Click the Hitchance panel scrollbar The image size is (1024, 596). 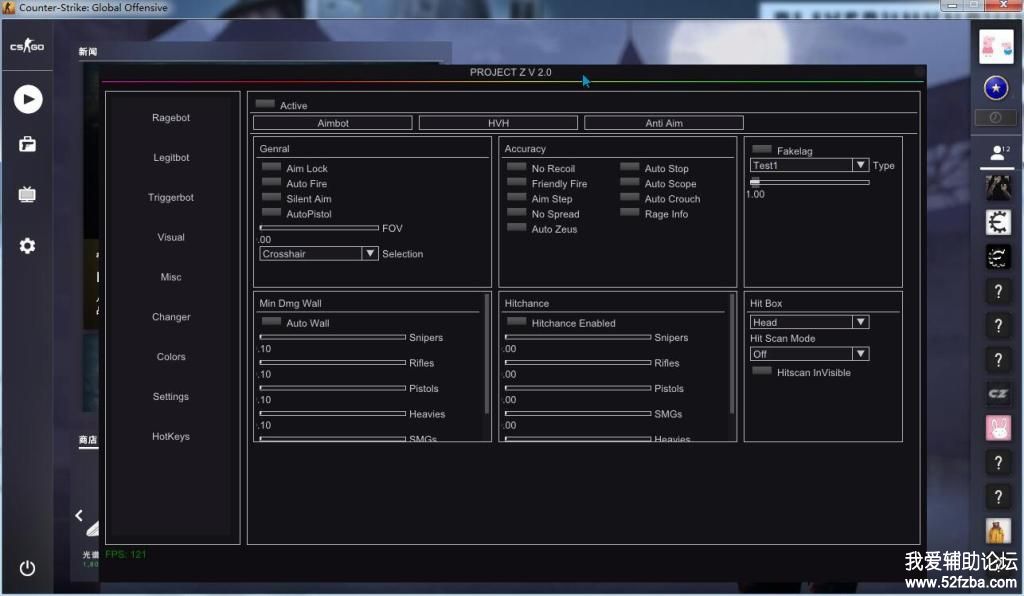[x=732, y=353]
